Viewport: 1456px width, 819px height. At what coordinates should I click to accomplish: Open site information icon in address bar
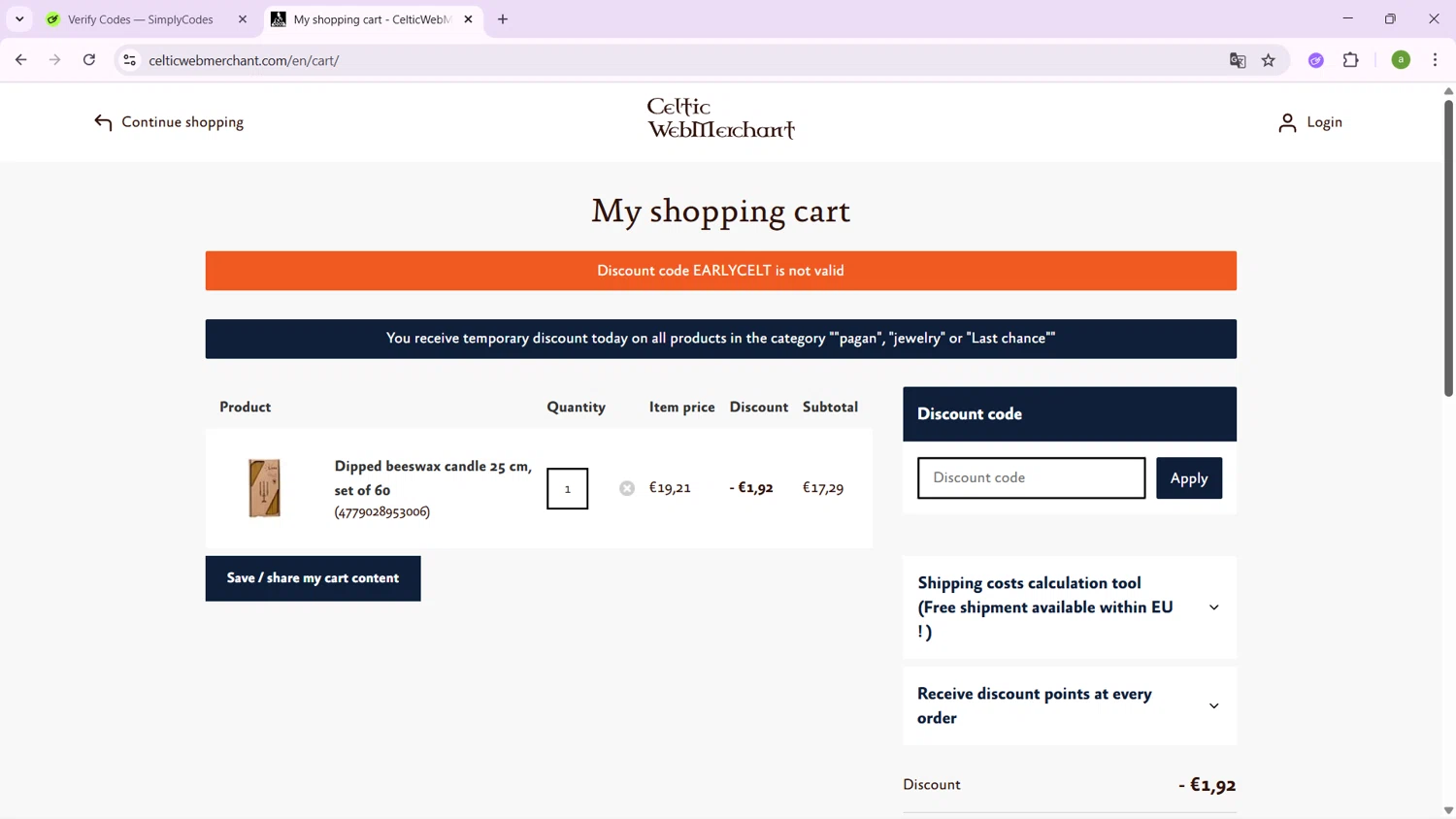pos(129,60)
